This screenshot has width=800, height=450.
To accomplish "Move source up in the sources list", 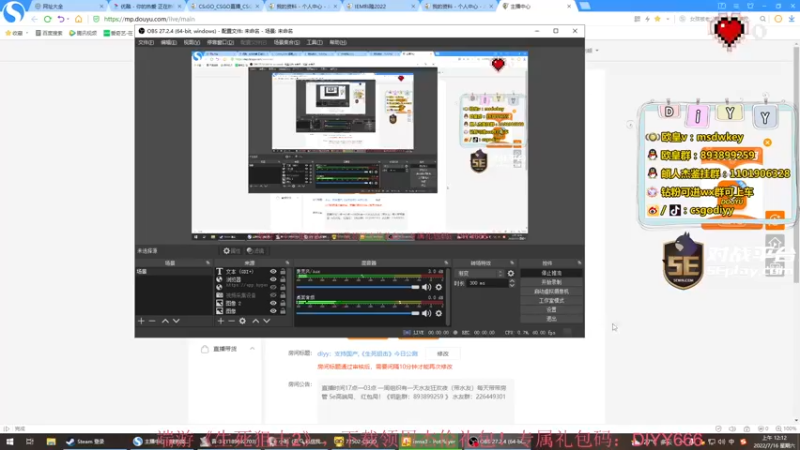I will click(256, 321).
